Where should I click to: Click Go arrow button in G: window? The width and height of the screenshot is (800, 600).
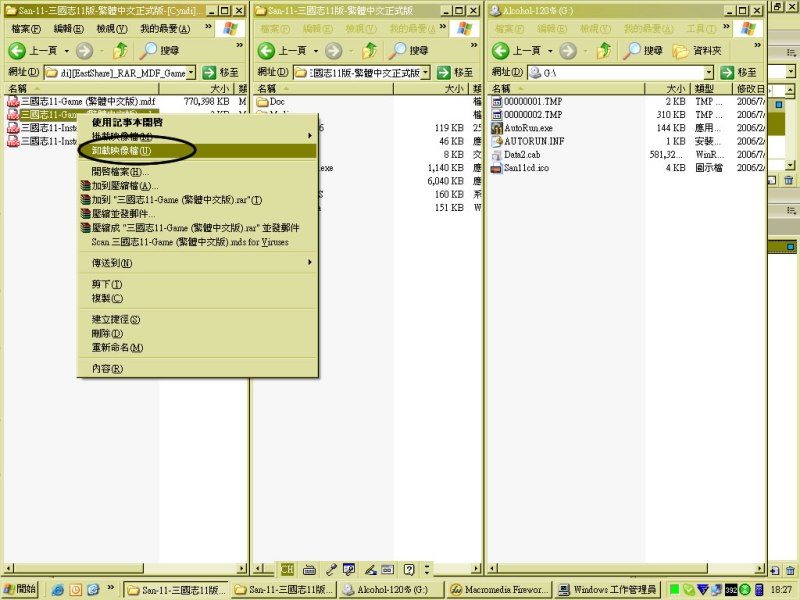point(727,72)
